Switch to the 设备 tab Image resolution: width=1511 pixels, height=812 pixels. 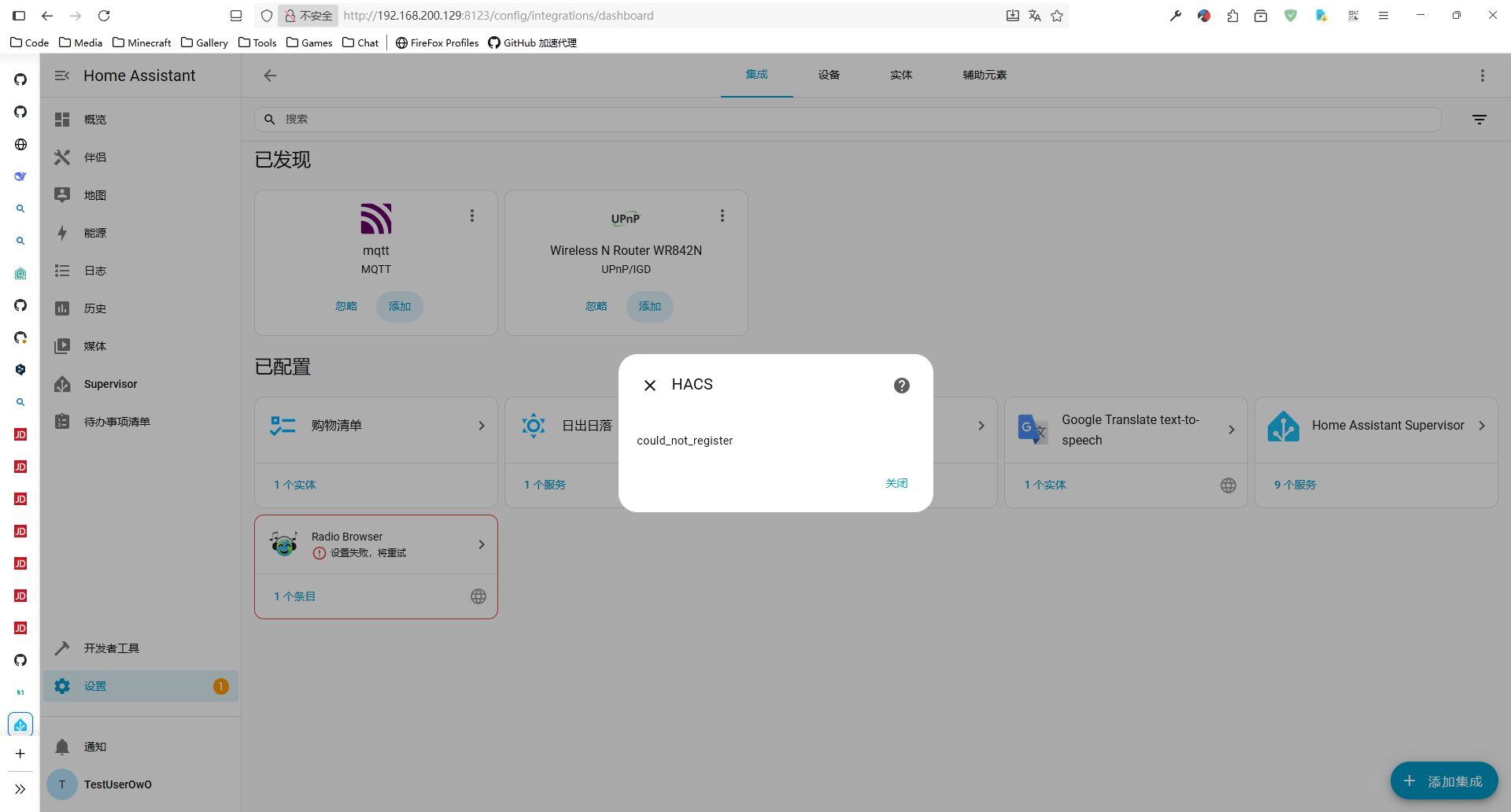(829, 75)
